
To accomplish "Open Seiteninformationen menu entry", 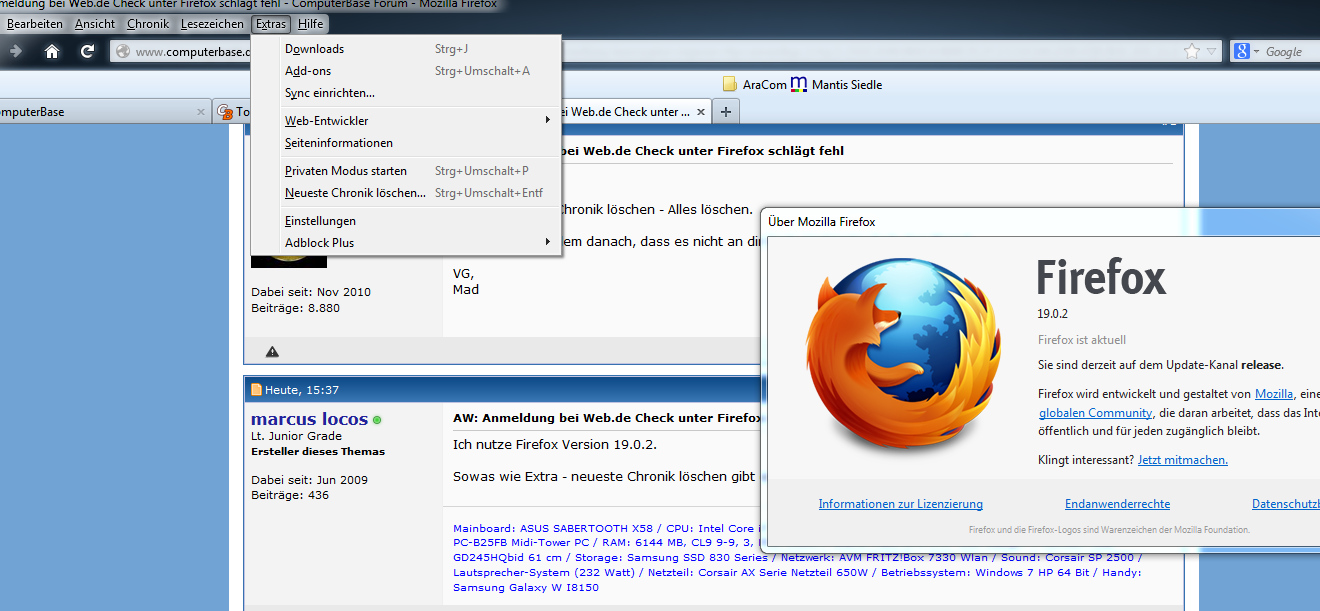I will coord(406,143).
